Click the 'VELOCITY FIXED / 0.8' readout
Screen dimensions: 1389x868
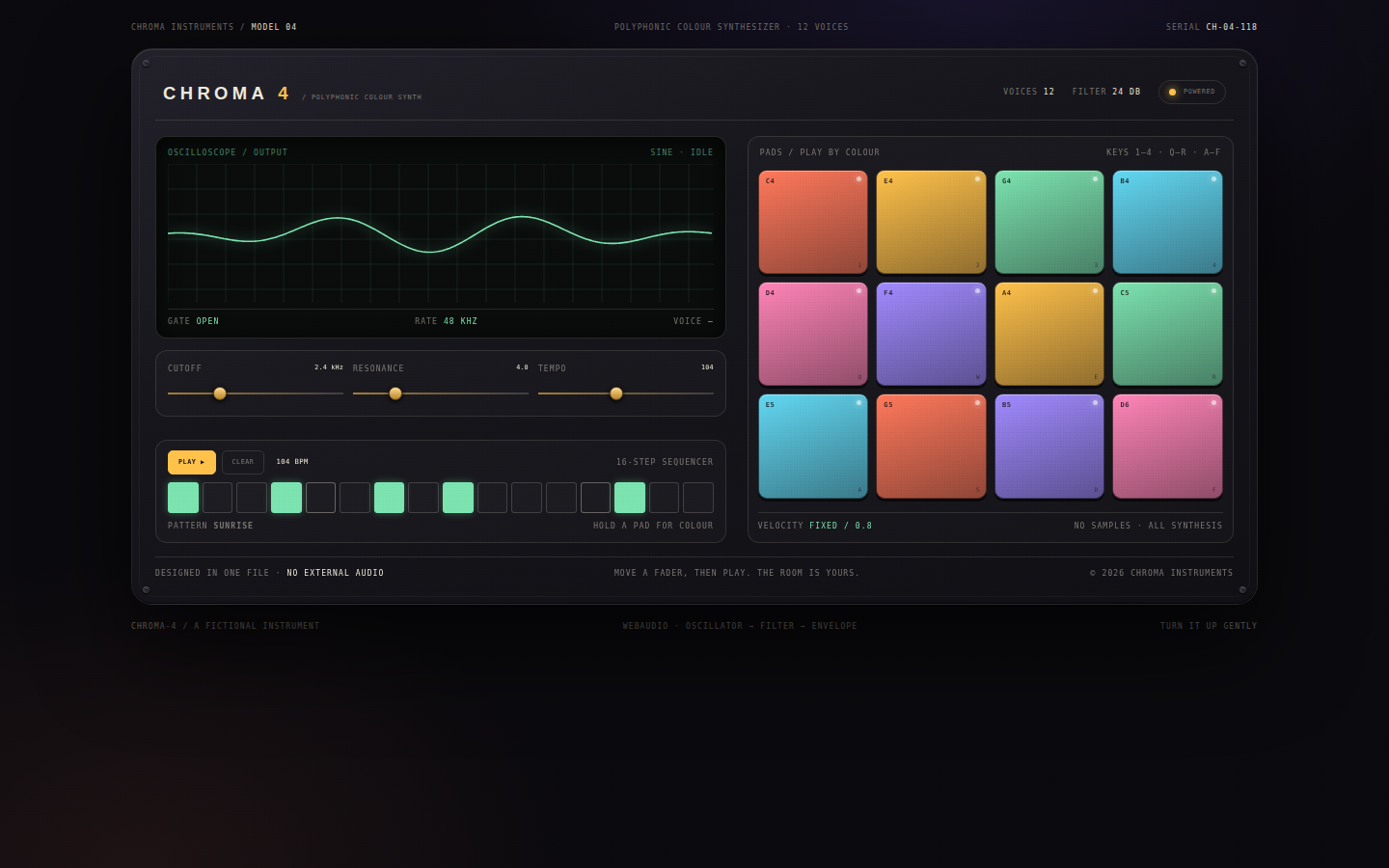815,526
